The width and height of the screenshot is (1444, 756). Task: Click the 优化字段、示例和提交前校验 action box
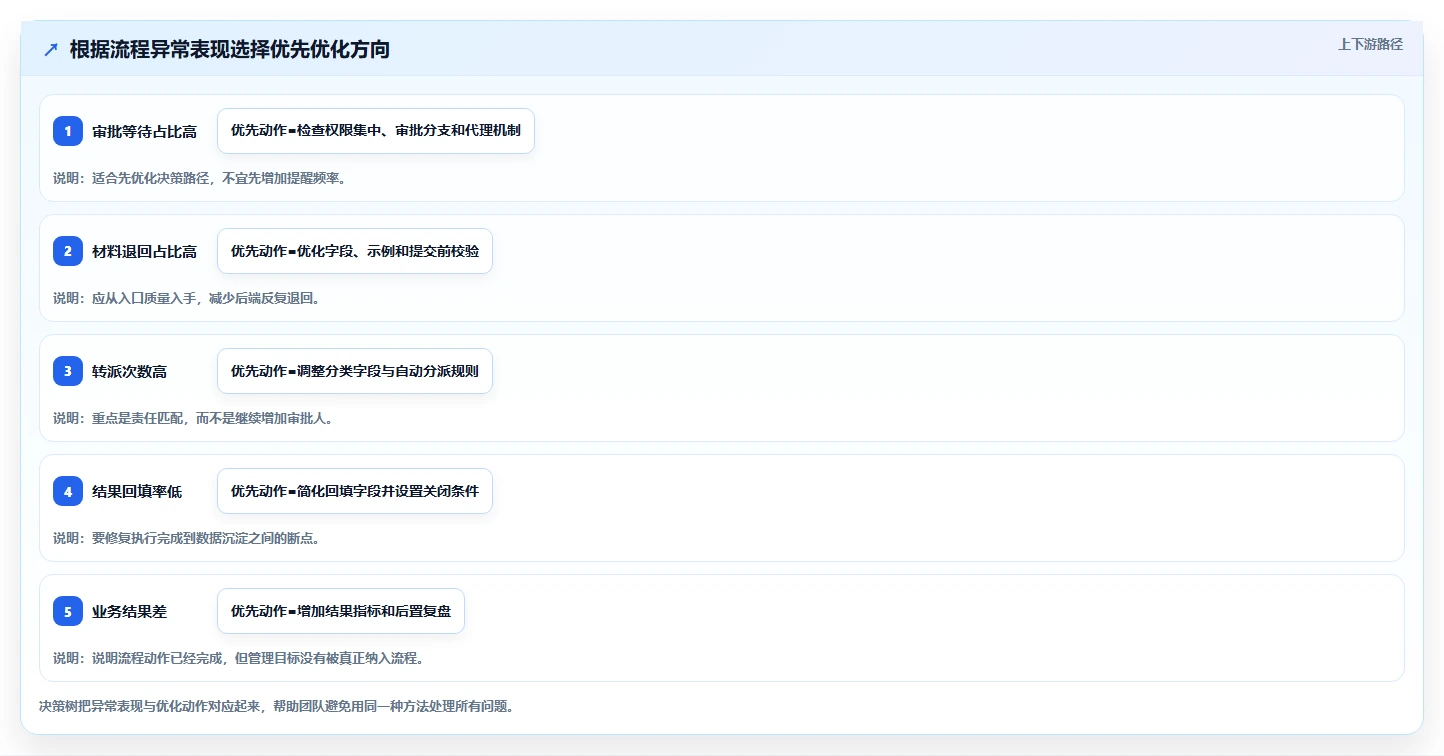pyautogui.click(x=355, y=251)
